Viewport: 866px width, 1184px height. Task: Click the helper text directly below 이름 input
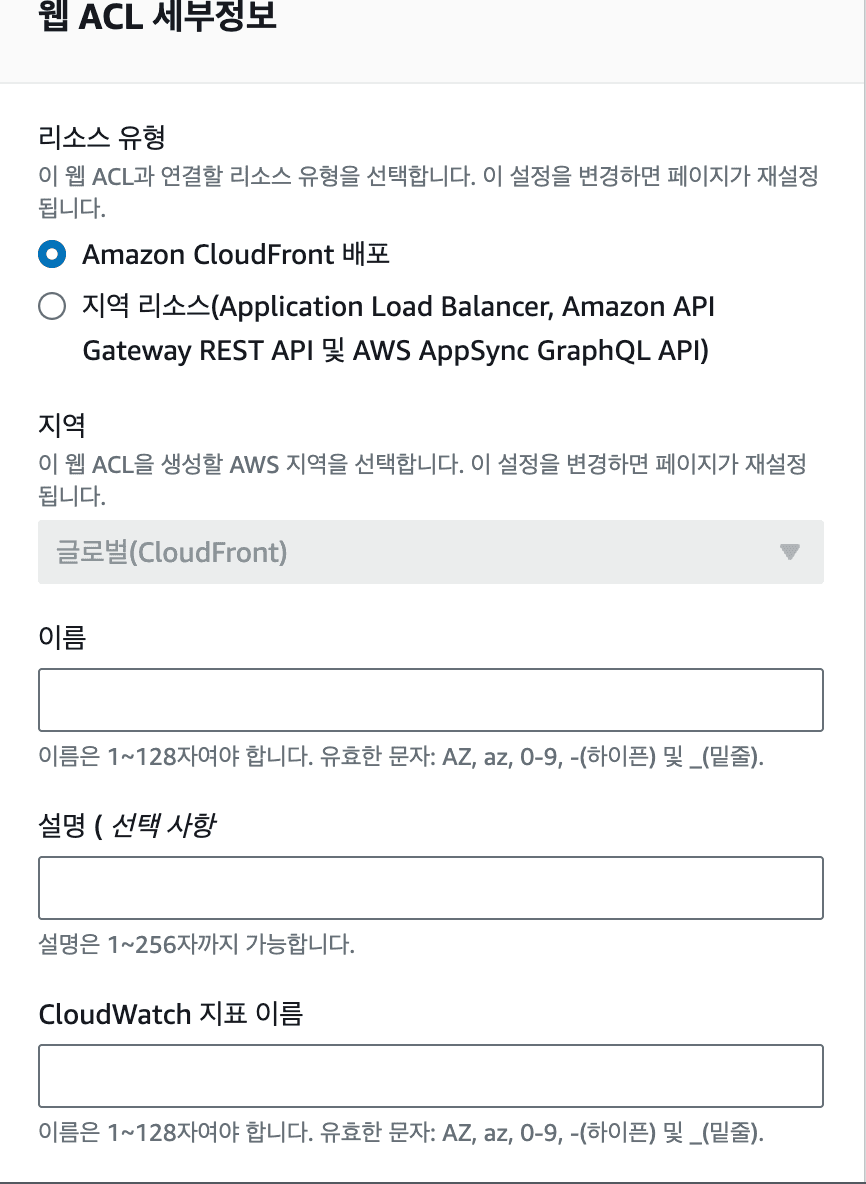(x=401, y=757)
